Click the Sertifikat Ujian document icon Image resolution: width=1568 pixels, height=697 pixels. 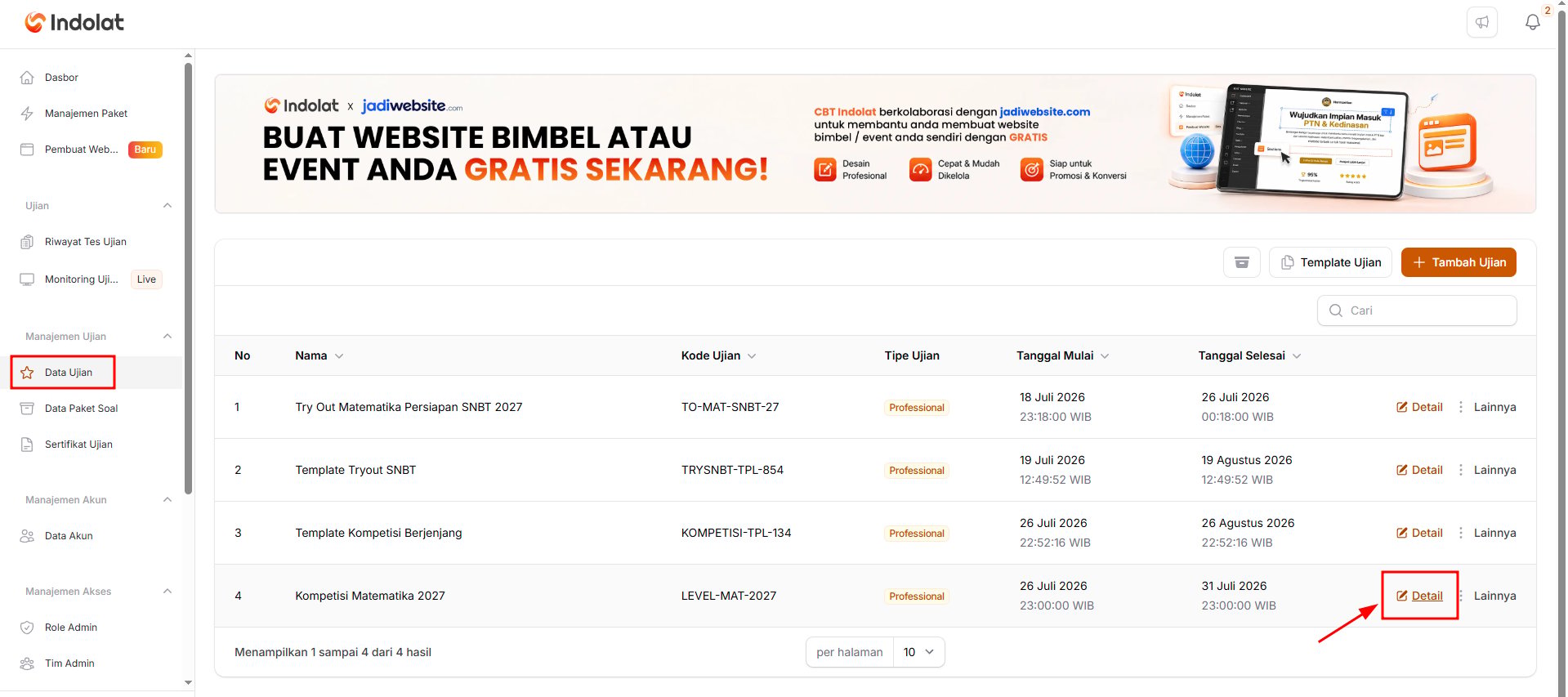27,445
